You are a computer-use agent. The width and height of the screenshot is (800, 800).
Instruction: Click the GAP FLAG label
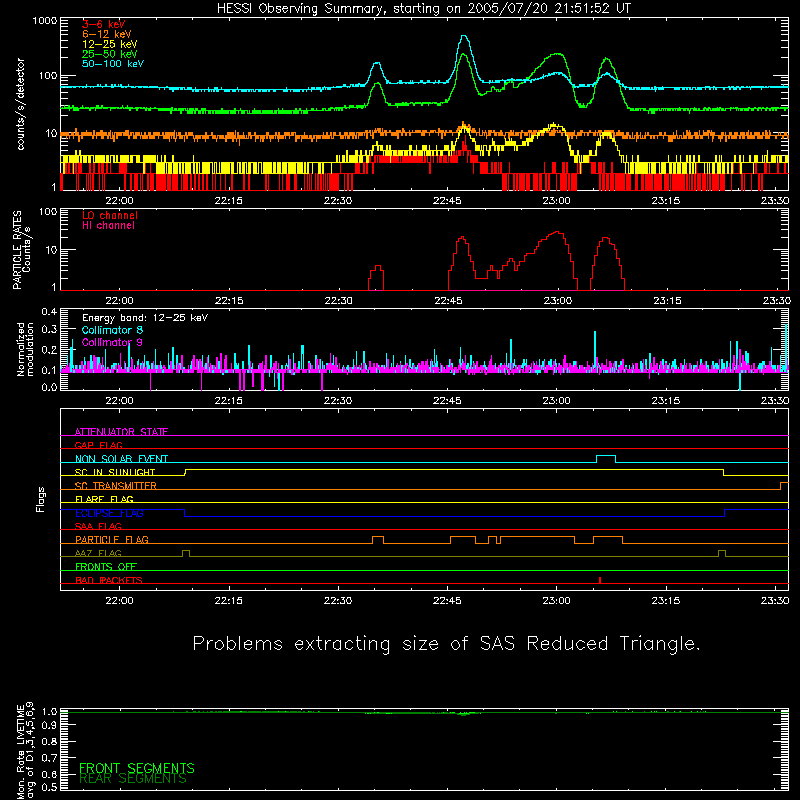pyautogui.click(x=98, y=445)
